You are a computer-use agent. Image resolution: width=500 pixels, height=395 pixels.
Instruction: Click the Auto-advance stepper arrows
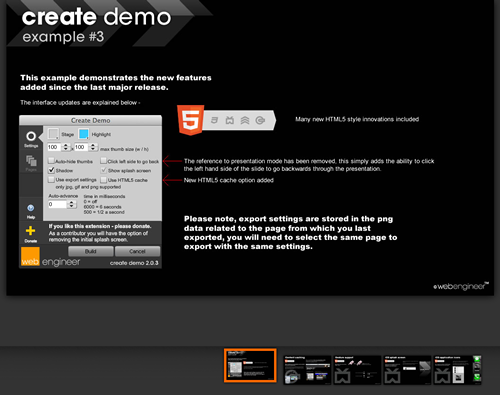(x=71, y=204)
